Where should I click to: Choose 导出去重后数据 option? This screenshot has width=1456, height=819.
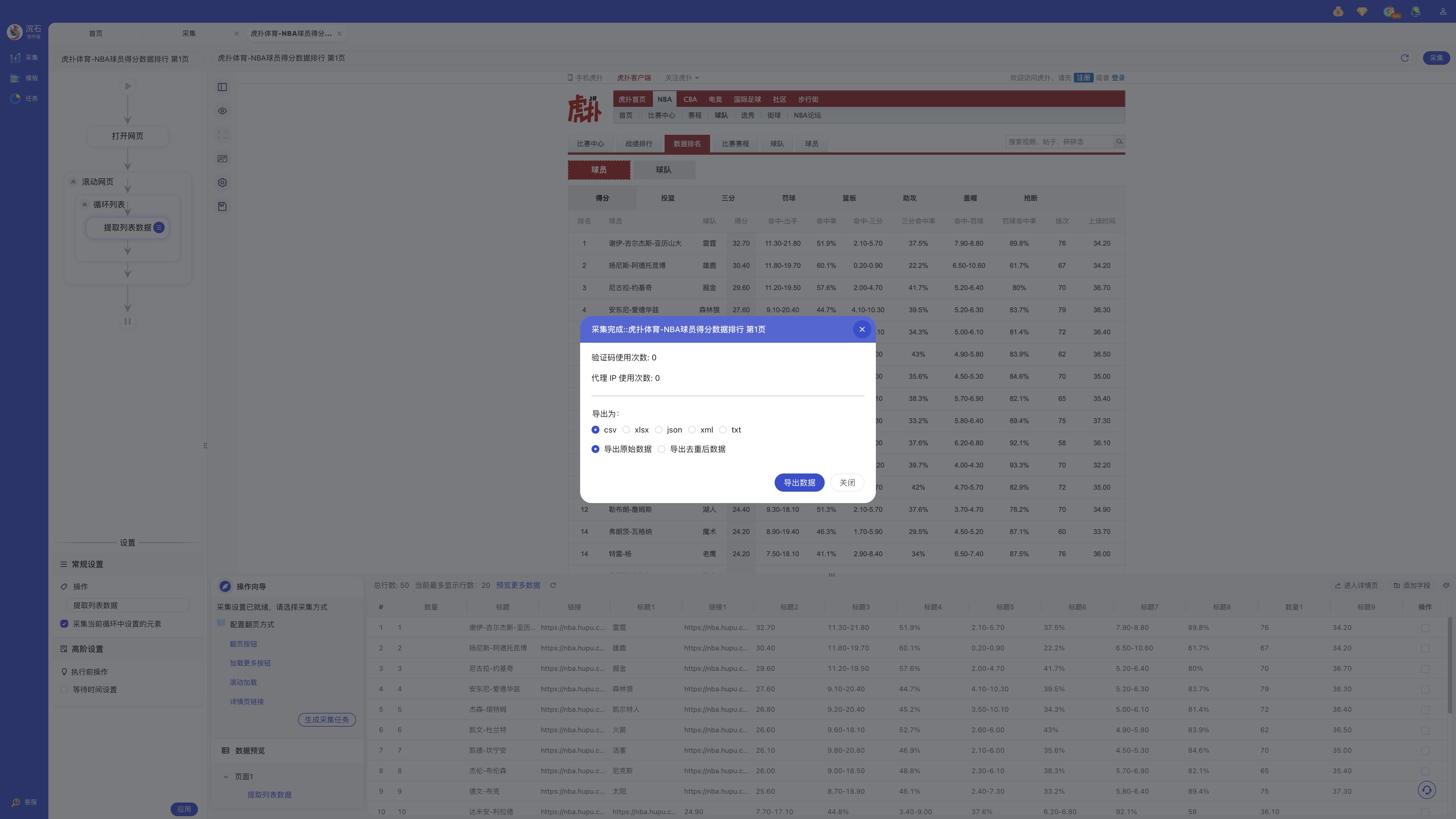click(x=661, y=449)
